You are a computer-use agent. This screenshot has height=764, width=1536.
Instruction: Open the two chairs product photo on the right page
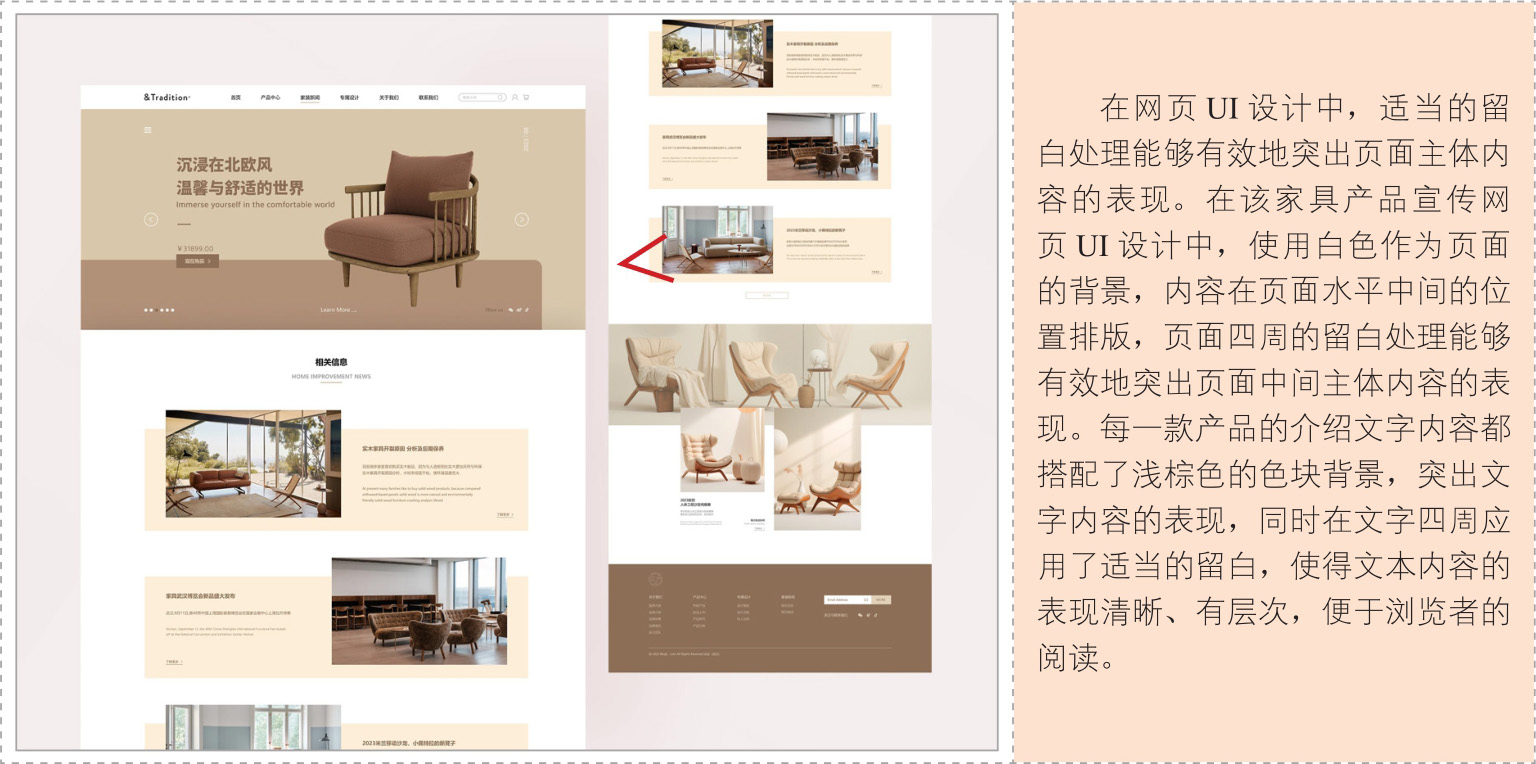817,469
